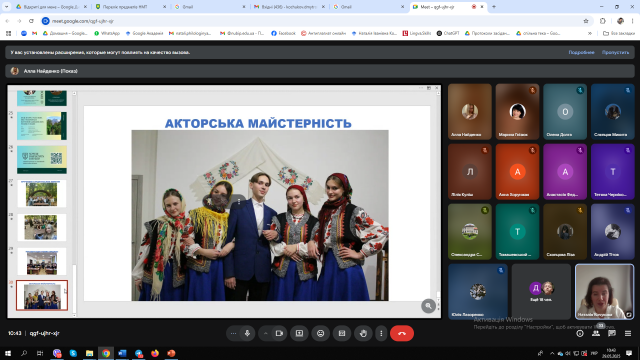This screenshot has height=360, width=640.
Task: Open more options menu in call bar
Action: coord(381,333)
